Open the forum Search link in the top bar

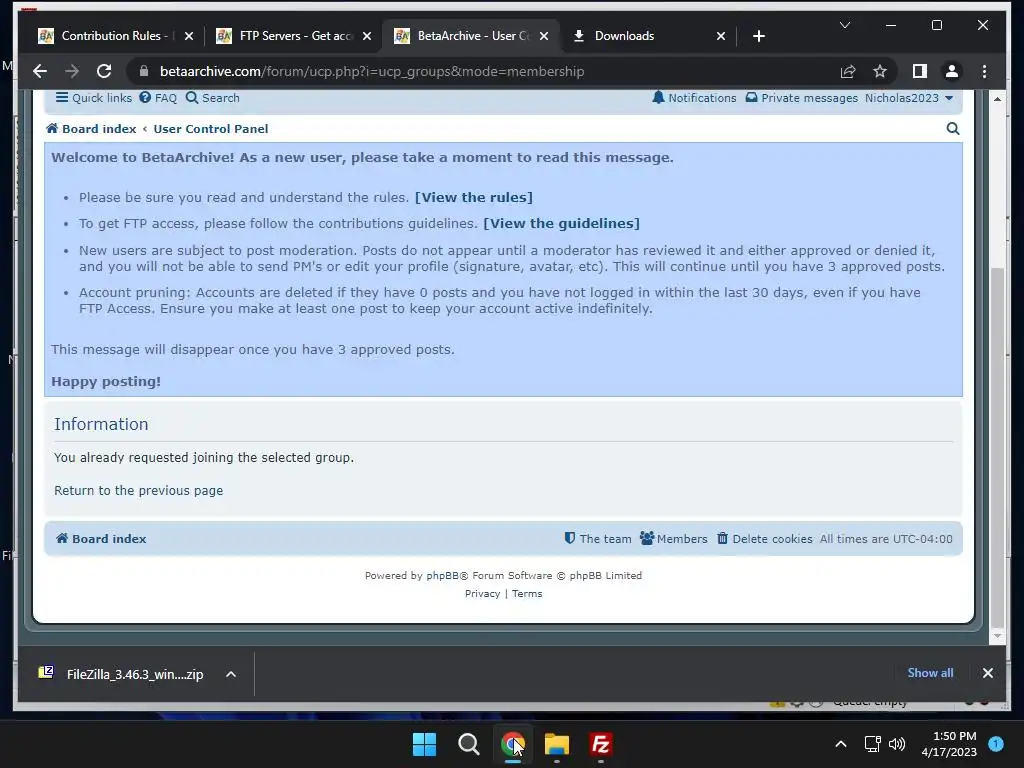click(212, 98)
